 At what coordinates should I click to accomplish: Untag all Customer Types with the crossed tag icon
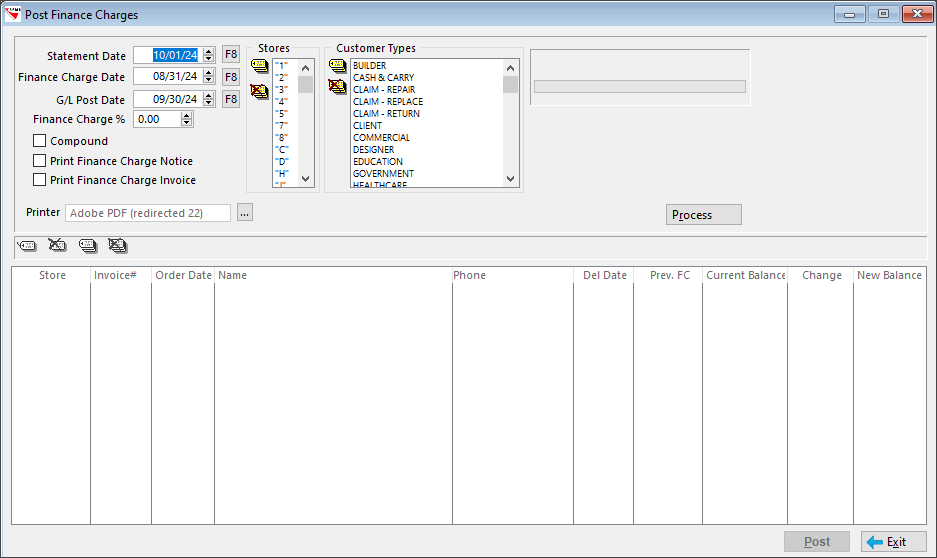pyautogui.click(x=338, y=87)
